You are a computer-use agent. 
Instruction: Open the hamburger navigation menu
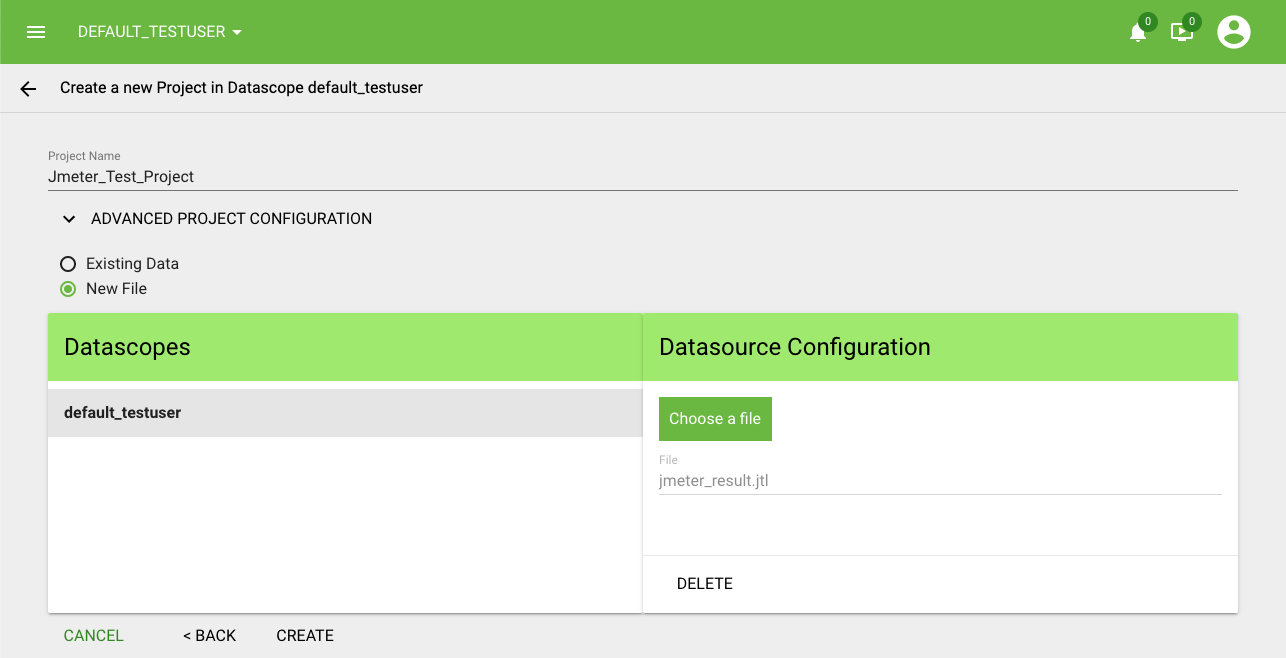[x=36, y=32]
